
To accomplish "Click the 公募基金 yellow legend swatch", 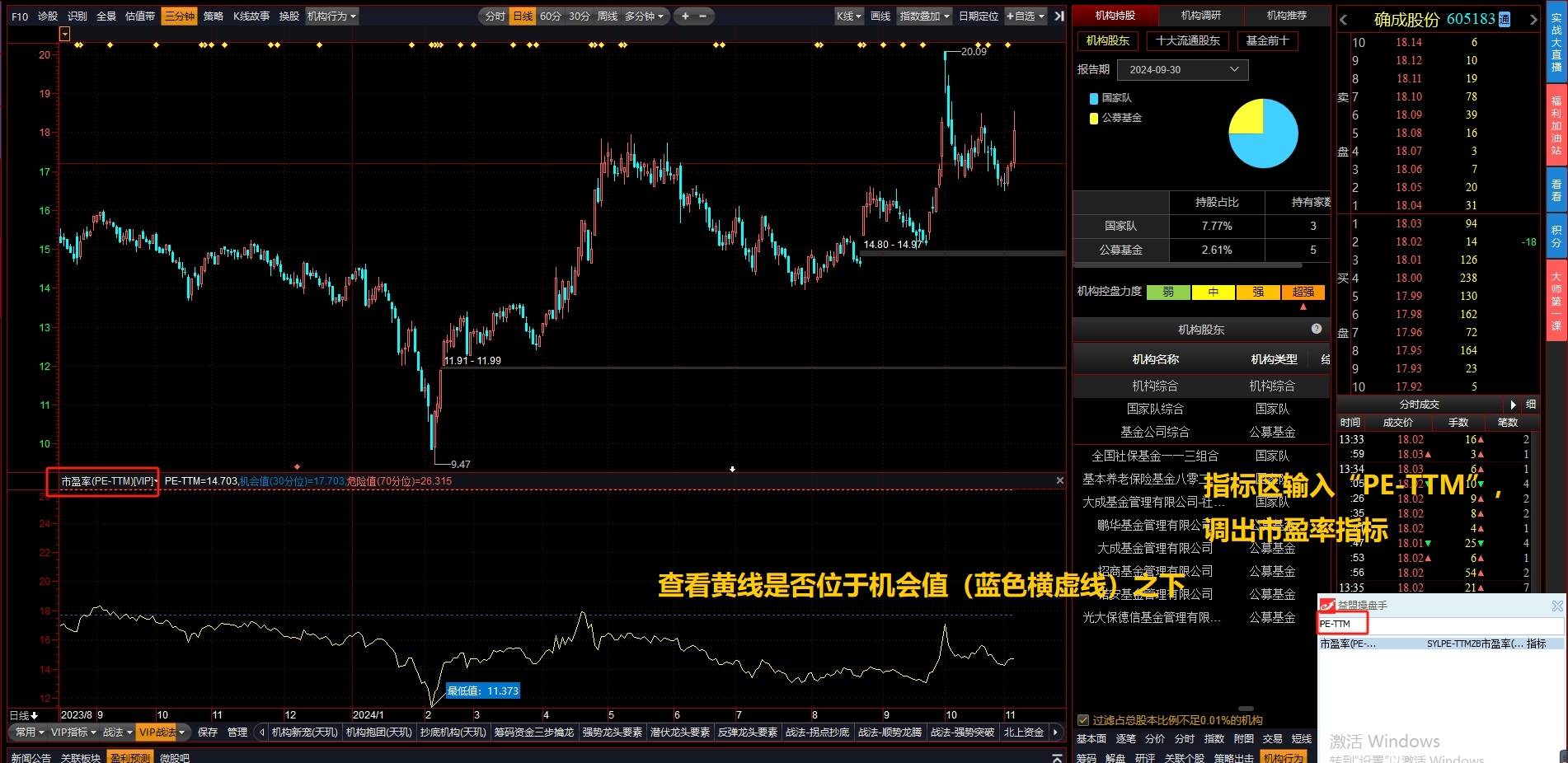I will pyautogui.click(x=1094, y=119).
